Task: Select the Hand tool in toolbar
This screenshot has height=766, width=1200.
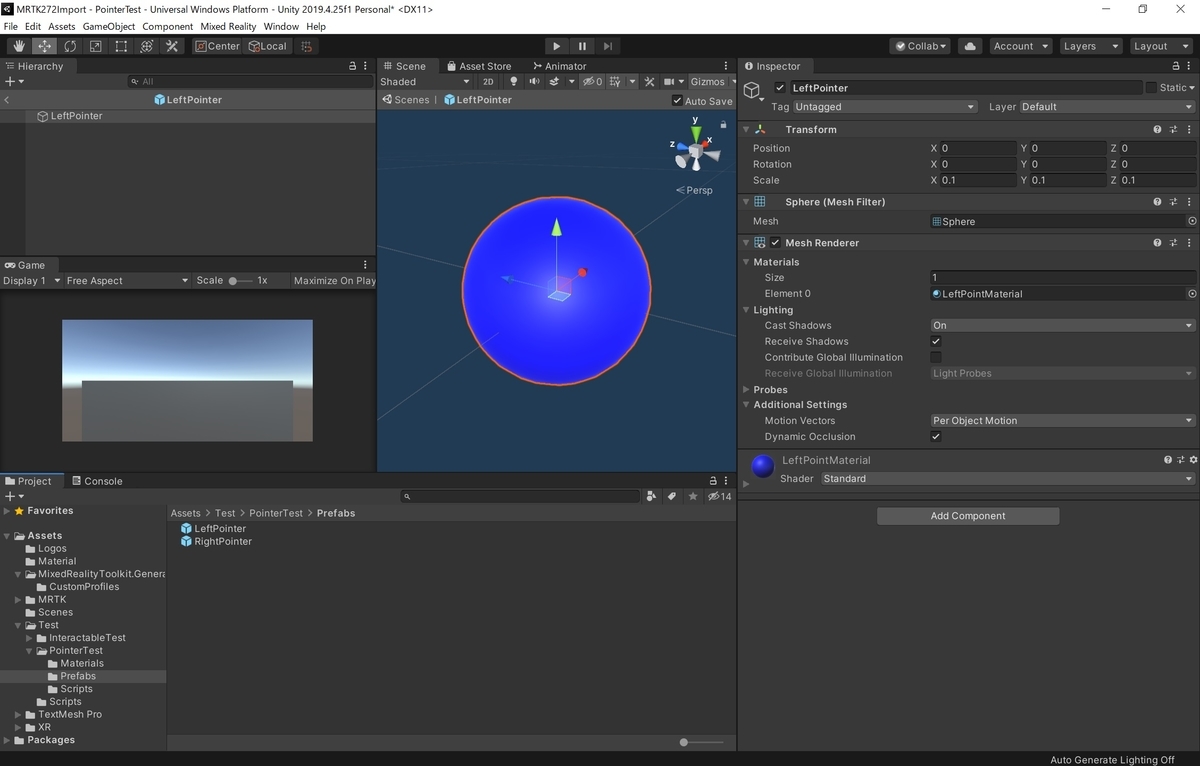Action: pos(19,46)
